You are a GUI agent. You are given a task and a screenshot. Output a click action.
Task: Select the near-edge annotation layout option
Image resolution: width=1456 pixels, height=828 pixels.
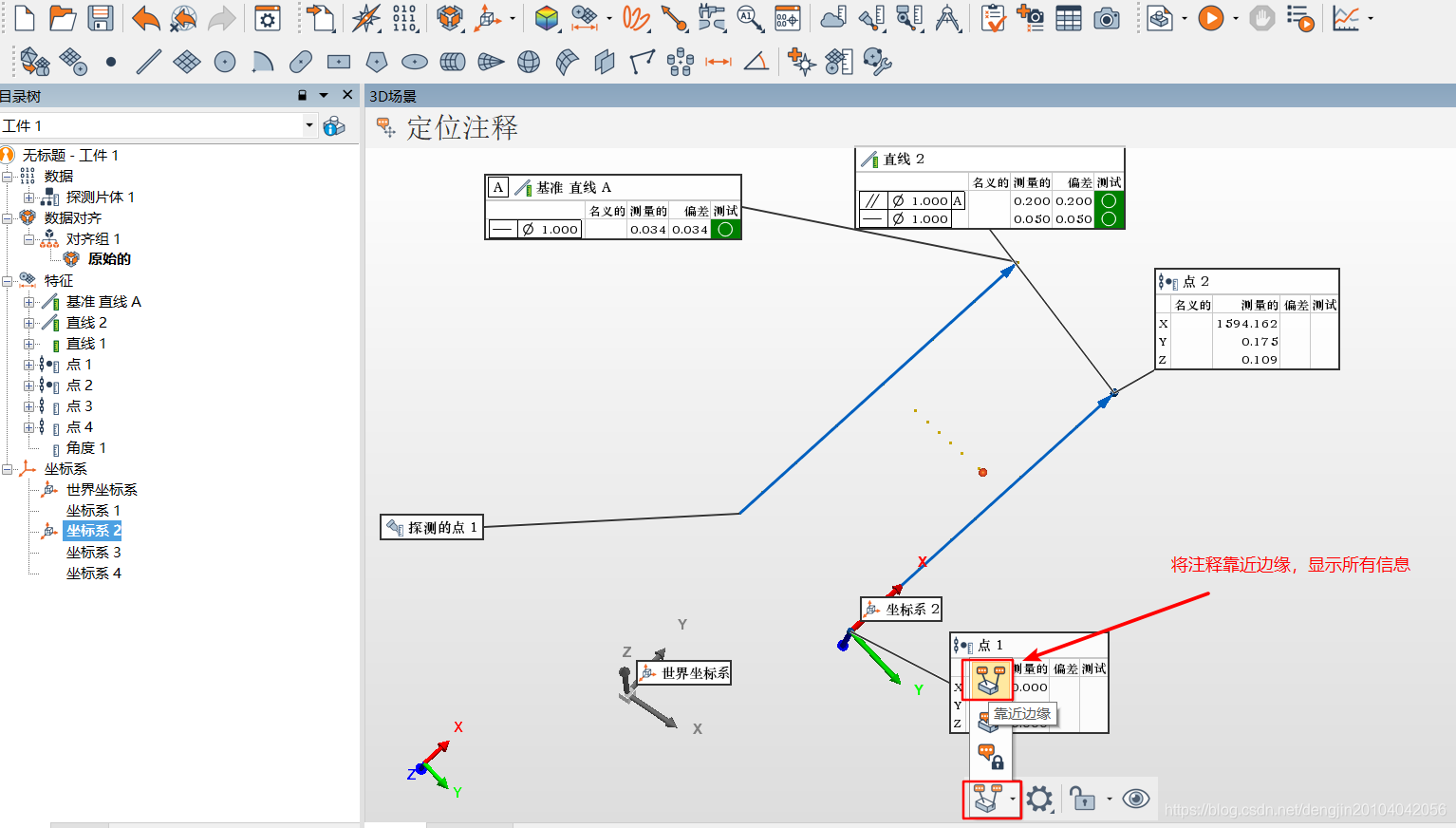click(988, 680)
